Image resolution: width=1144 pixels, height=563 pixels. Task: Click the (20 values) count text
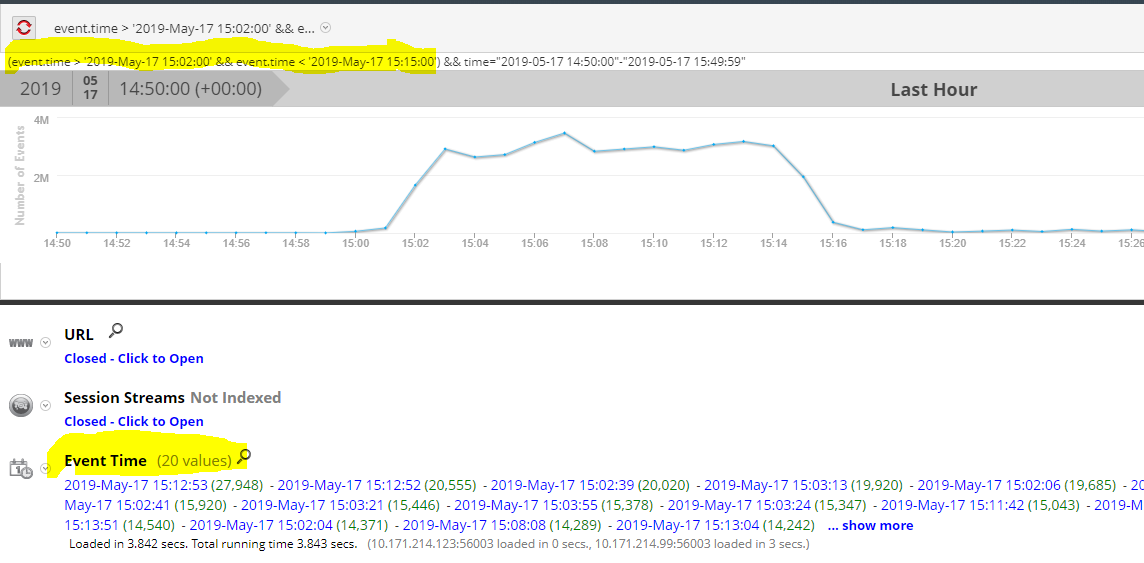194,461
